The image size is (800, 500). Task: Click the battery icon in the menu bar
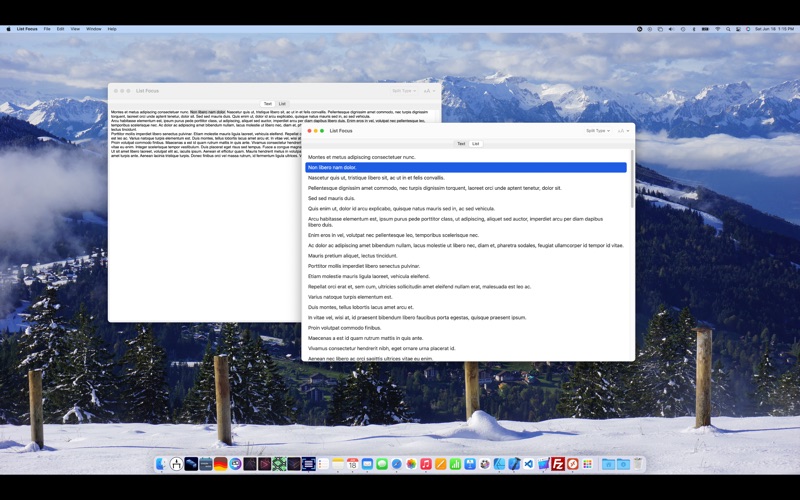pyautogui.click(x=705, y=29)
